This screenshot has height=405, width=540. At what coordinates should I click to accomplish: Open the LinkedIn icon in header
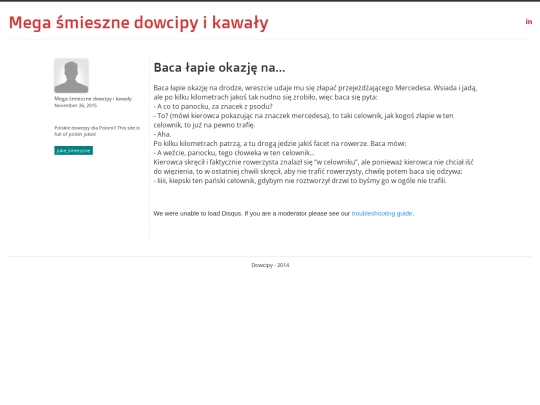click(529, 22)
